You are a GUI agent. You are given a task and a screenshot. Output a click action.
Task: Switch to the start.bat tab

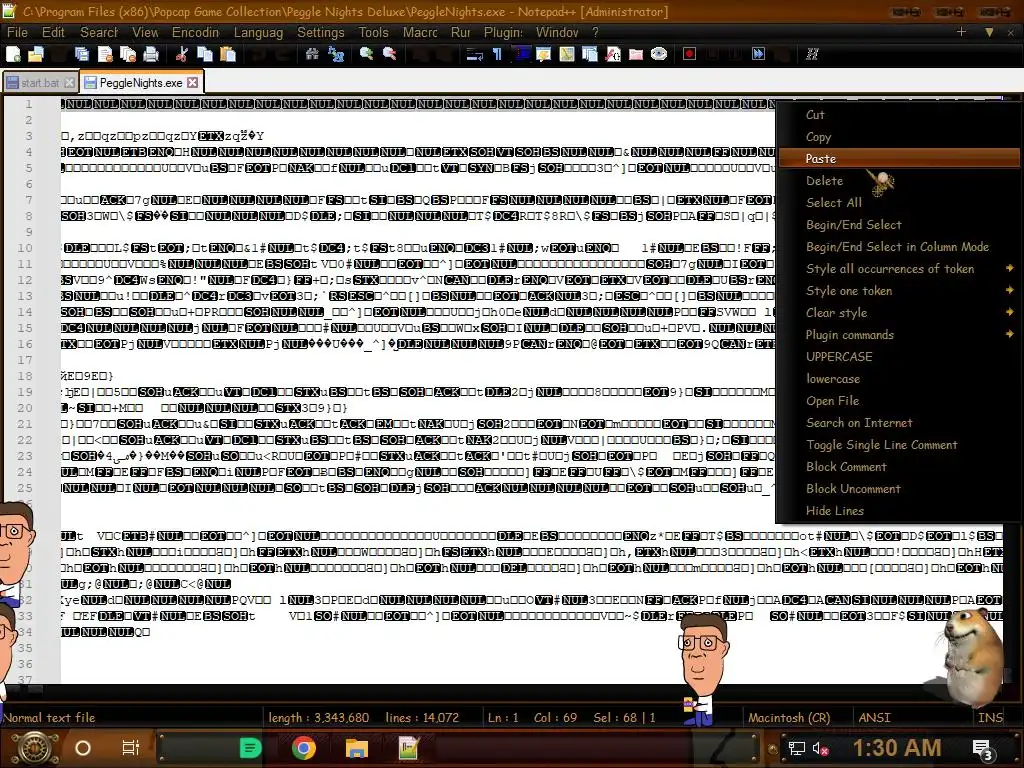40,83
